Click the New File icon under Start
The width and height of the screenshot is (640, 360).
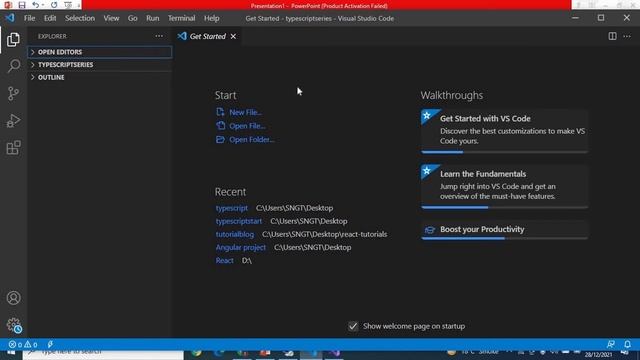coord(220,112)
